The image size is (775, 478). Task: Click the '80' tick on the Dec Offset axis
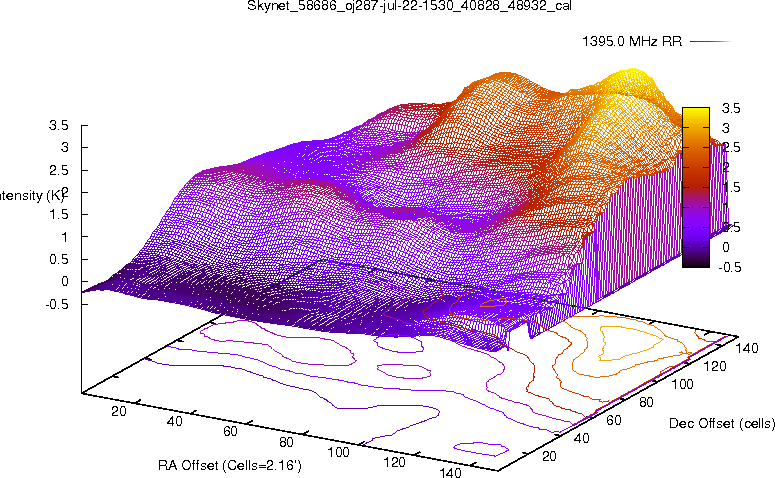click(x=646, y=402)
